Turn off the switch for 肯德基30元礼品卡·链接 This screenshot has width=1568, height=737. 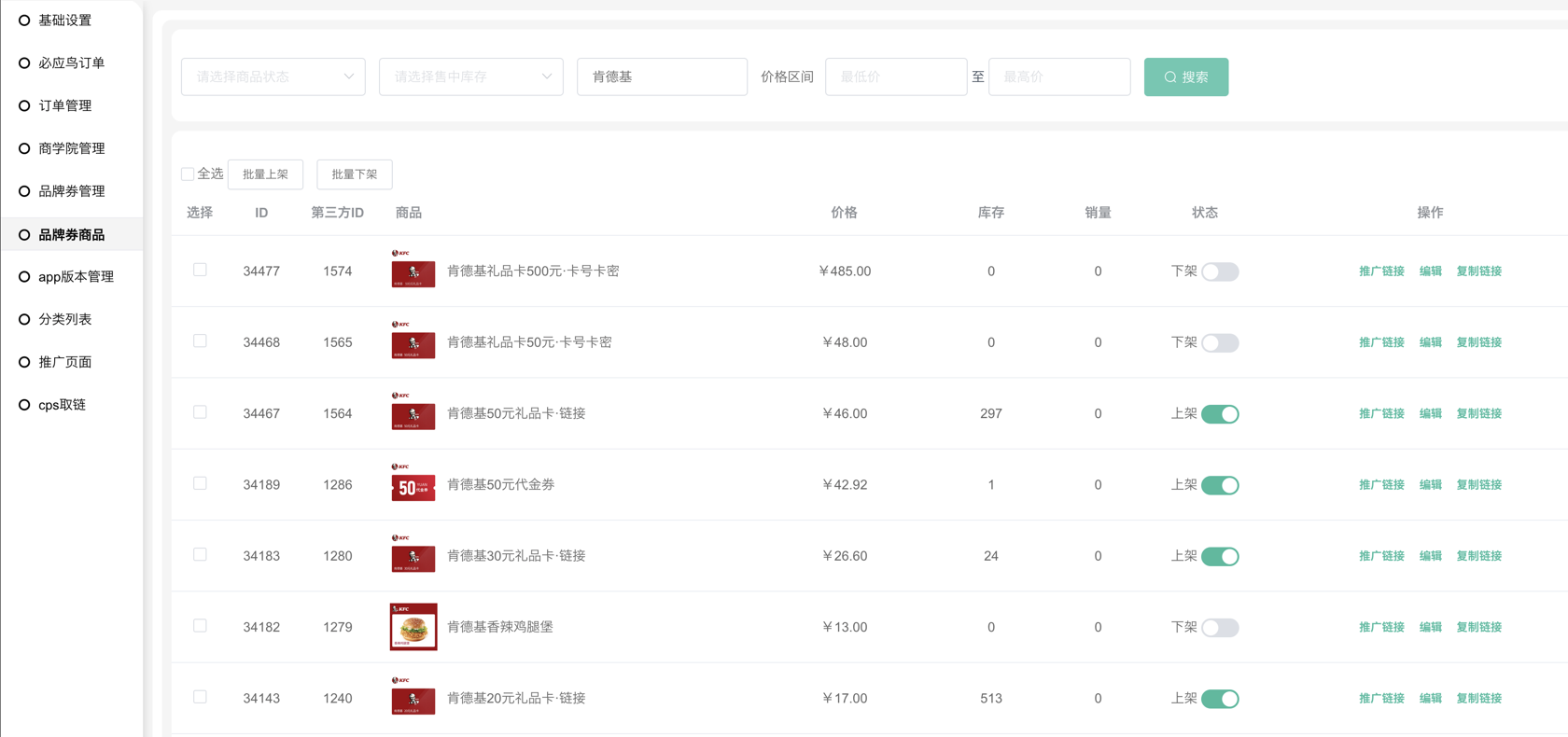(x=1220, y=556)
